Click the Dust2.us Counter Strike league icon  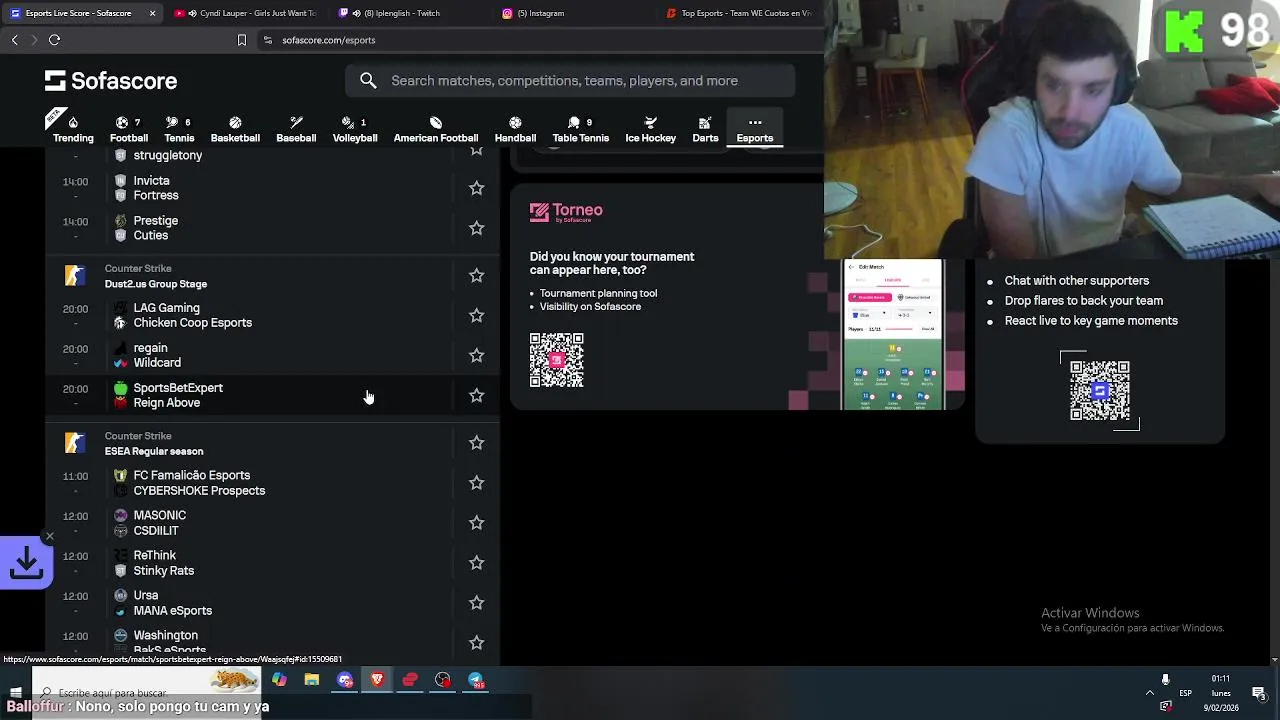point(73,275)
